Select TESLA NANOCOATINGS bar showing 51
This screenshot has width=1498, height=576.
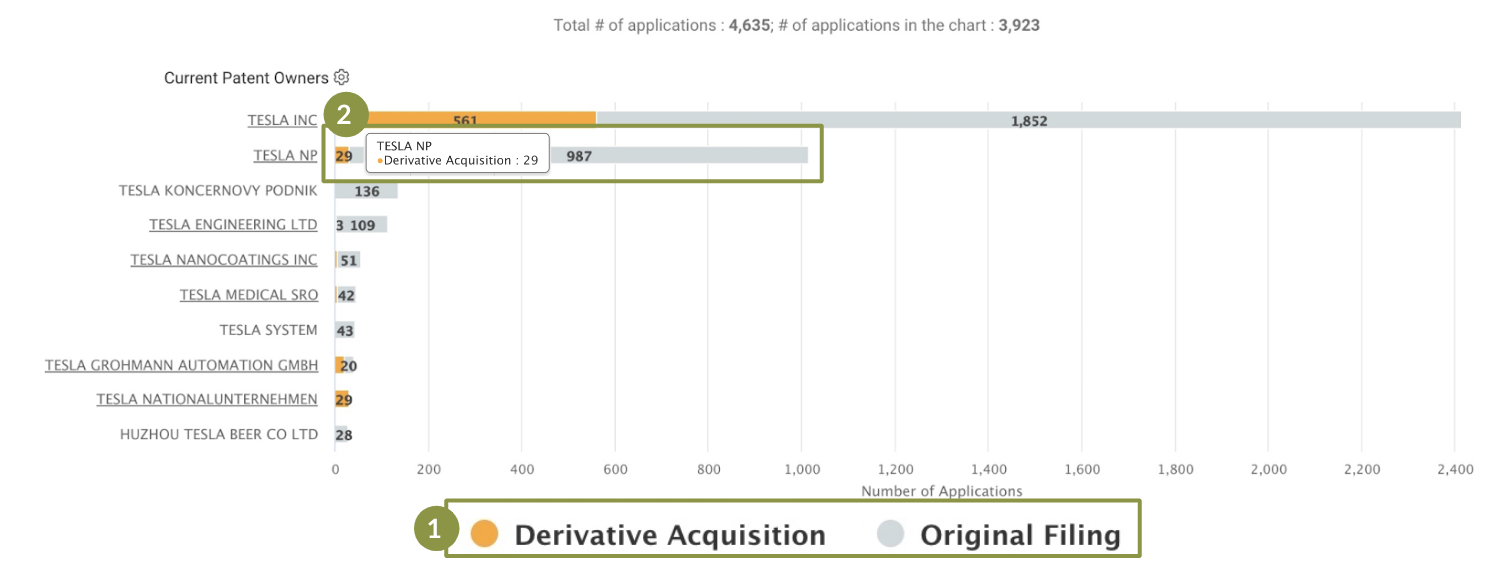[348, 260]
